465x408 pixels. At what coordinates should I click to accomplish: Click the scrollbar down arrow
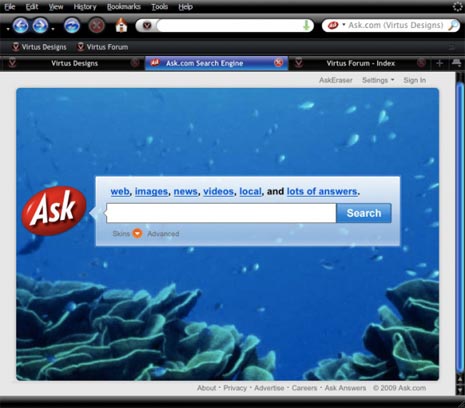point(460,390)
